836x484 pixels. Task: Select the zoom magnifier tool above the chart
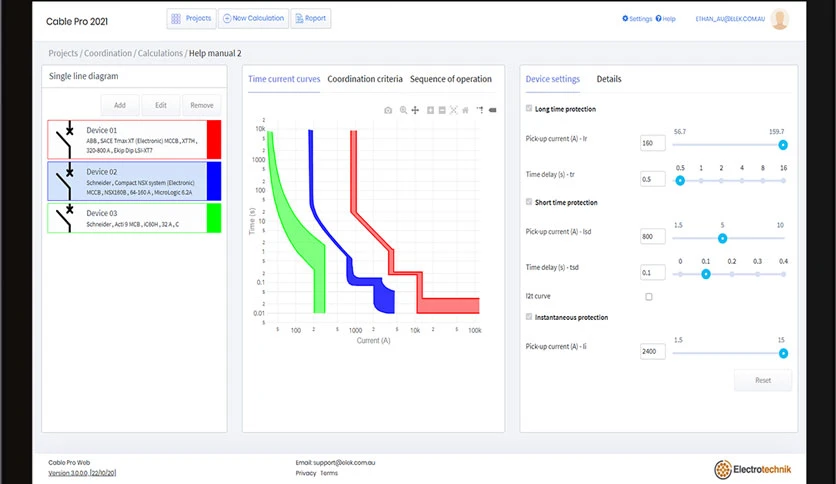[404, 110]
